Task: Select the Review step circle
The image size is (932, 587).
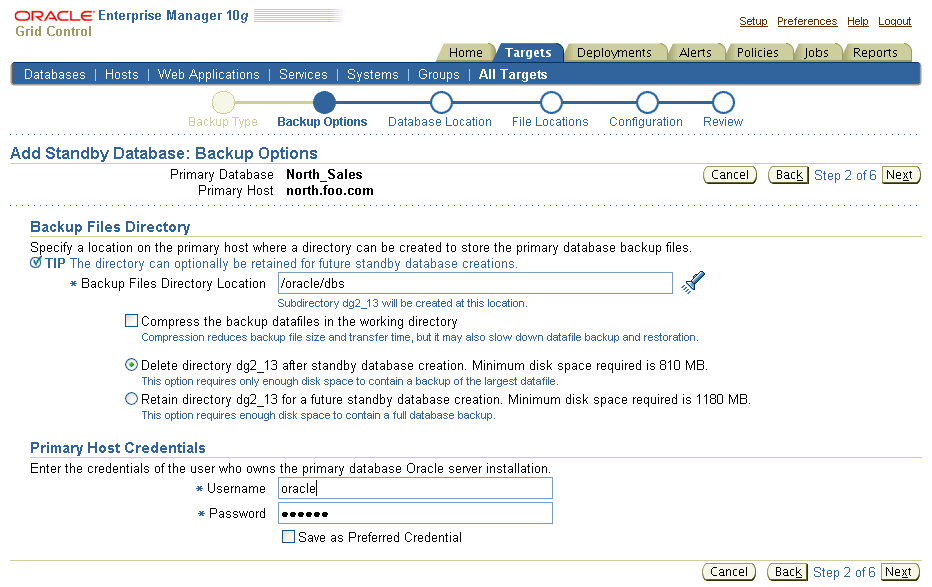Action: [x=722, y=101]
